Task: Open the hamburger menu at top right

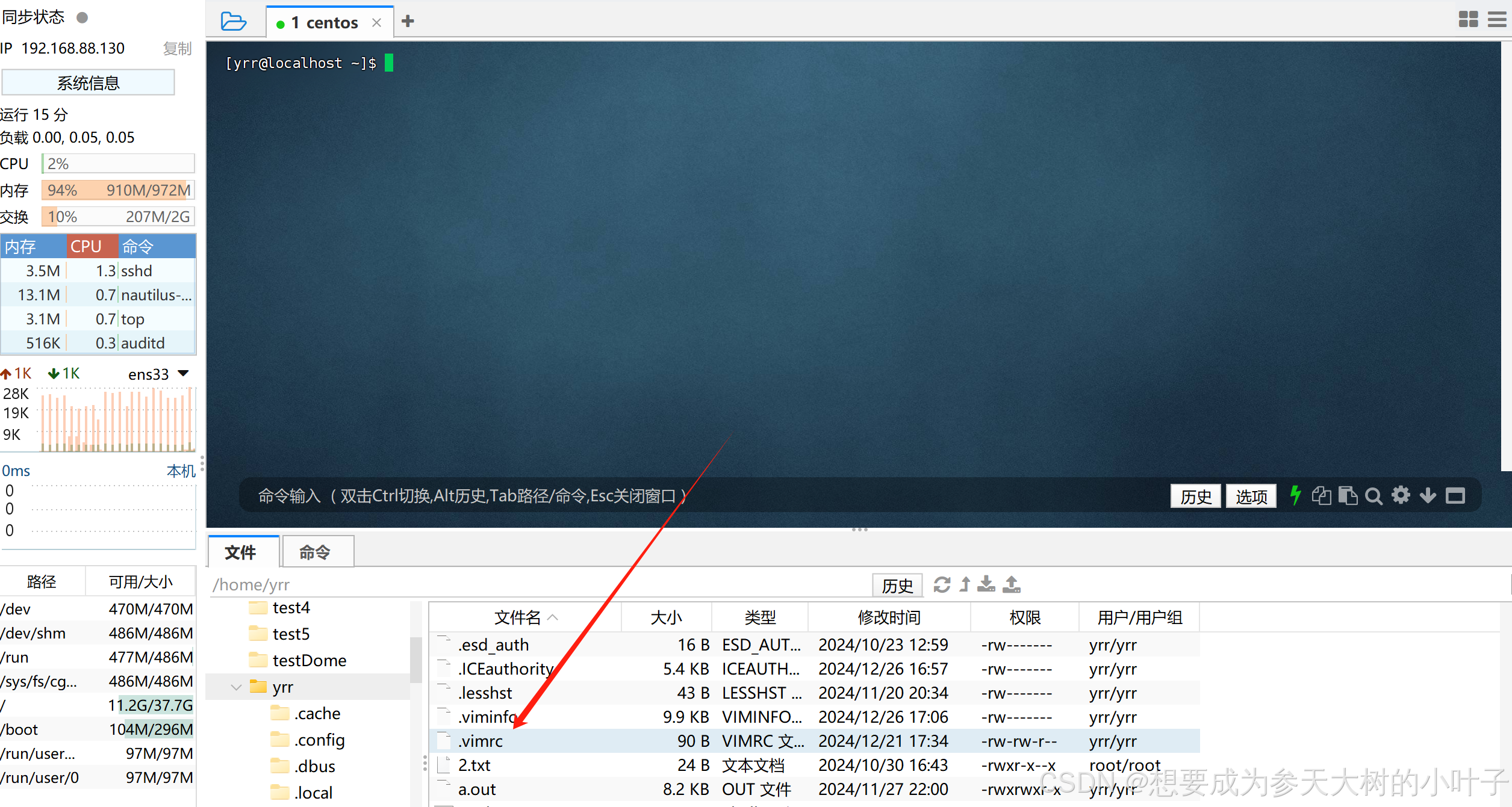Action: click(x=1498, y=19)
